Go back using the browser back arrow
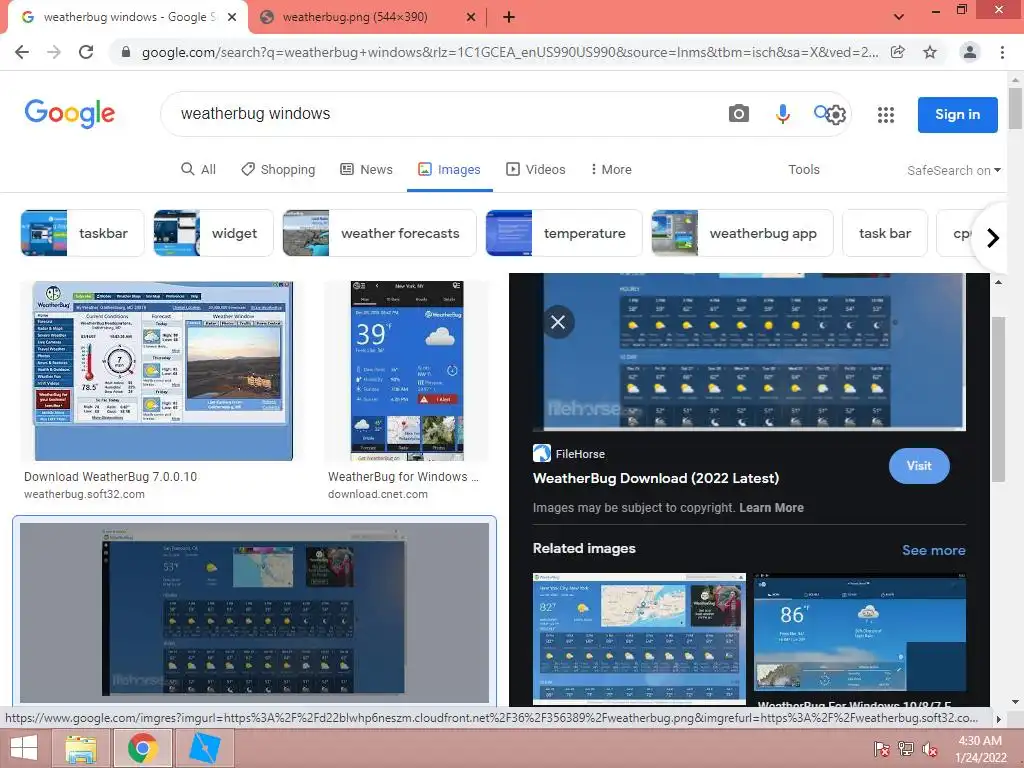This screenshot has height=768, width=1024. [x=22, y=52]
